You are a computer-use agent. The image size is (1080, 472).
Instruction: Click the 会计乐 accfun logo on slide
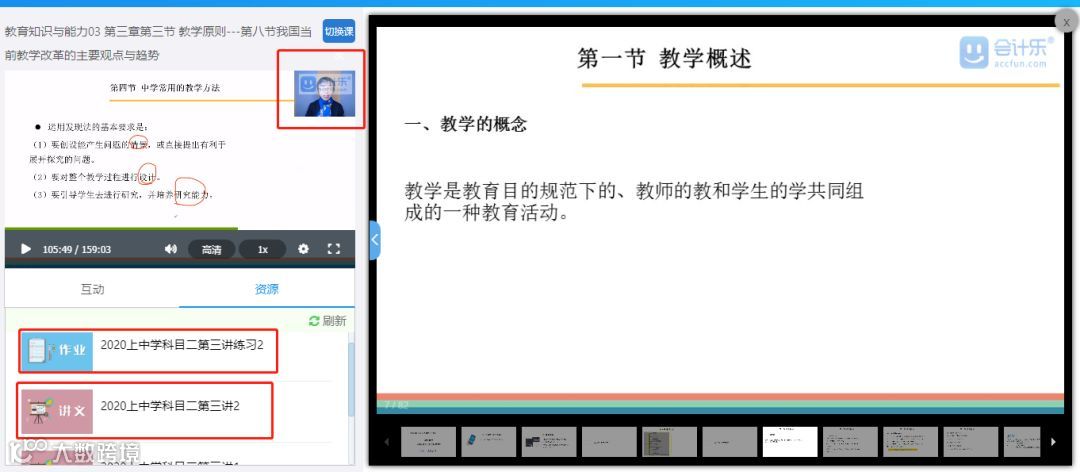point(1007,52)
